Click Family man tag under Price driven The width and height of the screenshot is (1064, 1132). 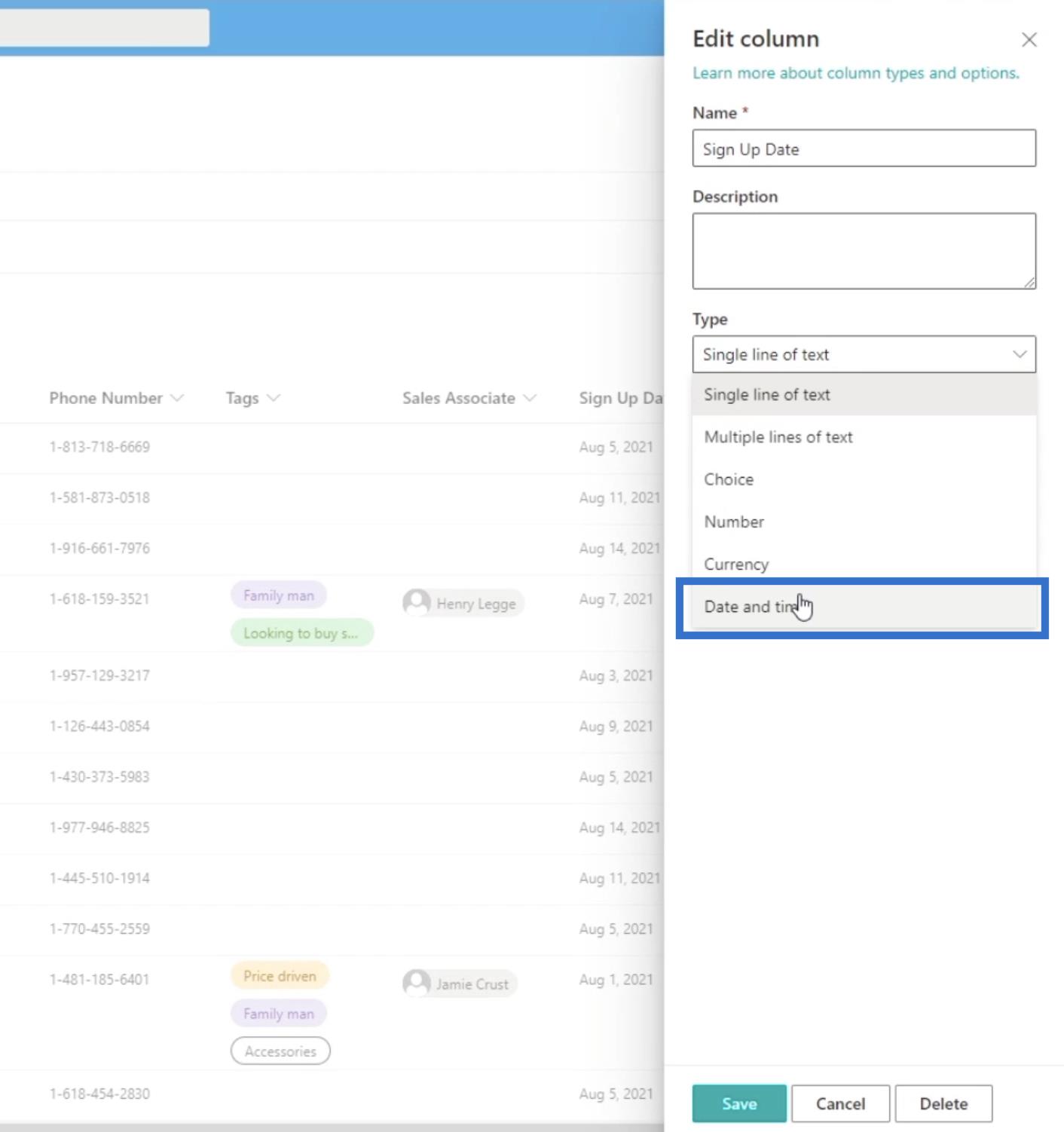click(278, 1014)
